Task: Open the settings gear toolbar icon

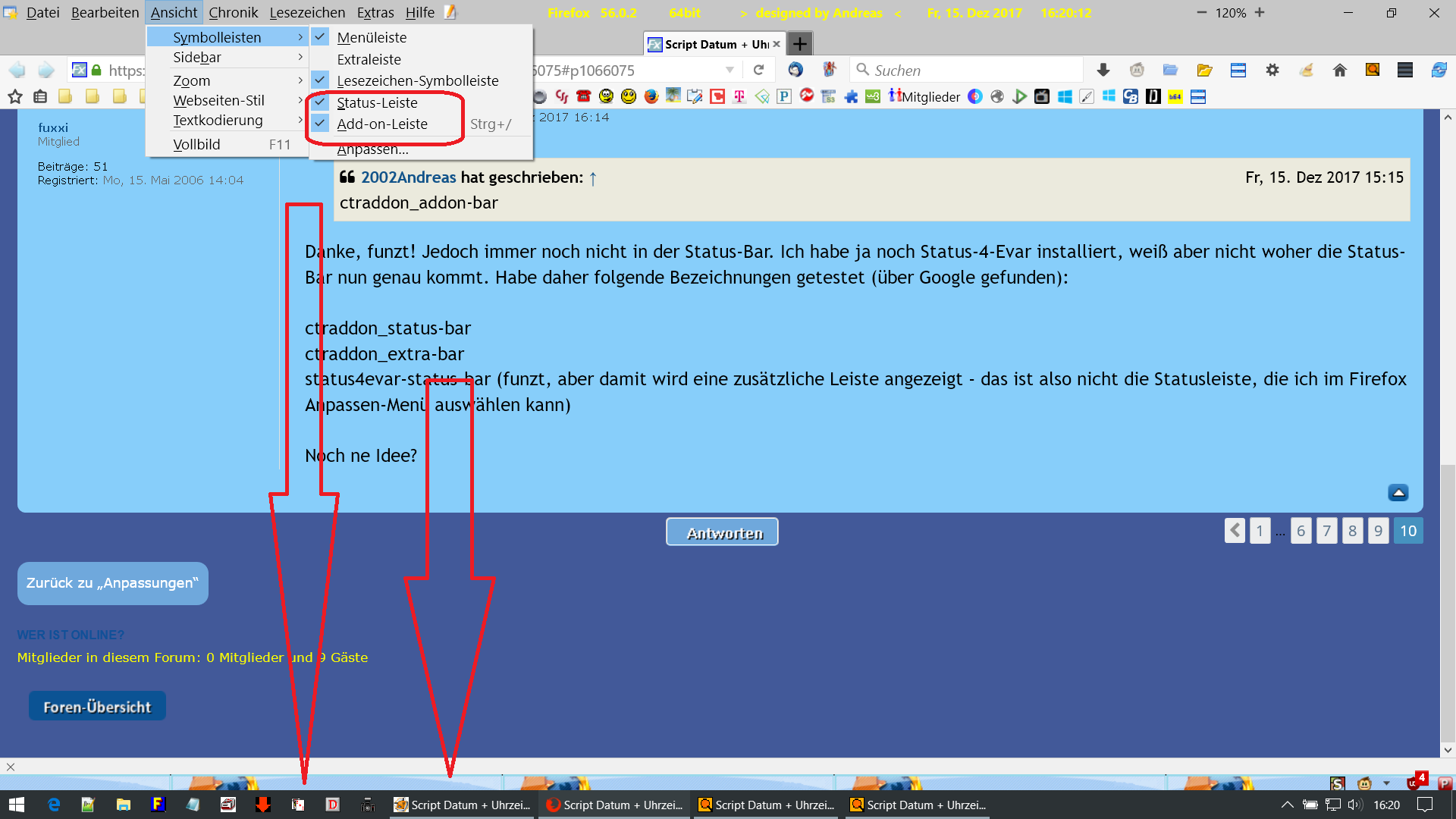Action: pos(1272,70)
